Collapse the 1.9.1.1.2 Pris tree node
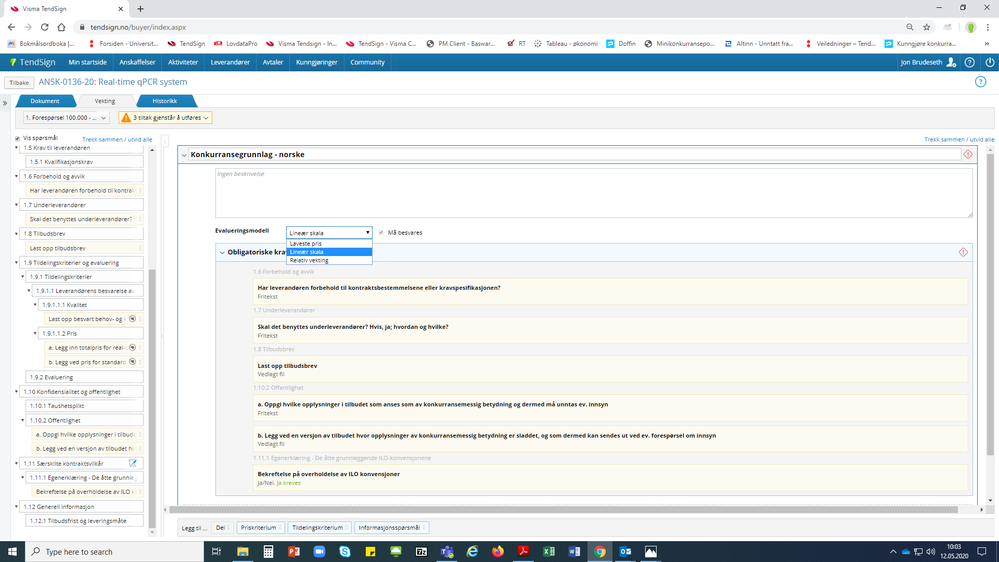Screen dimensions: 999x562 click(x=35, y=333)
